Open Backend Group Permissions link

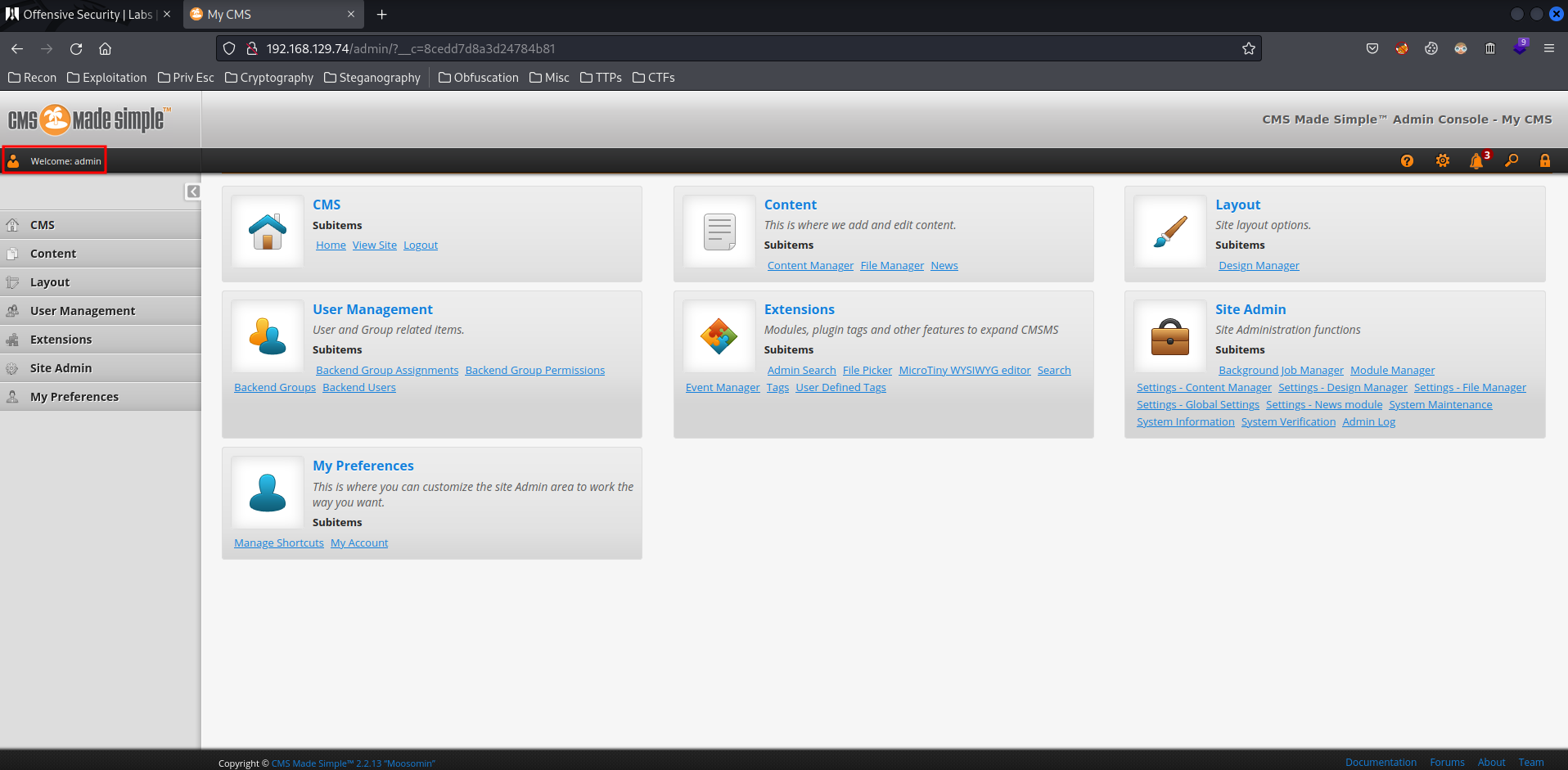(535, 371)
